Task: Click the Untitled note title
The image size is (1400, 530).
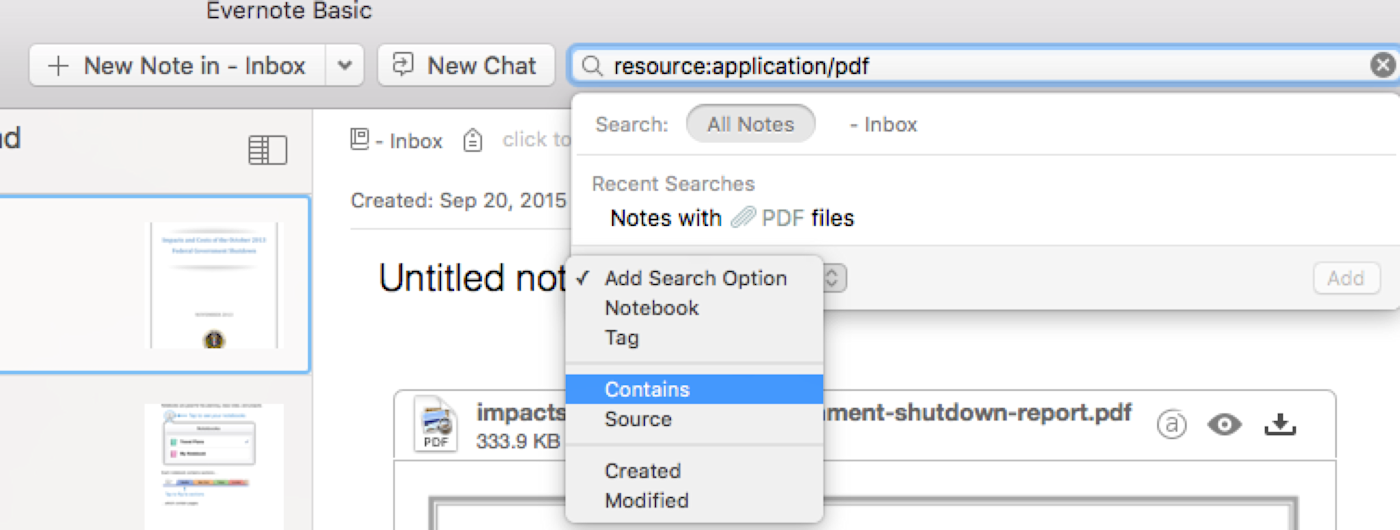Action: point(473,278)
